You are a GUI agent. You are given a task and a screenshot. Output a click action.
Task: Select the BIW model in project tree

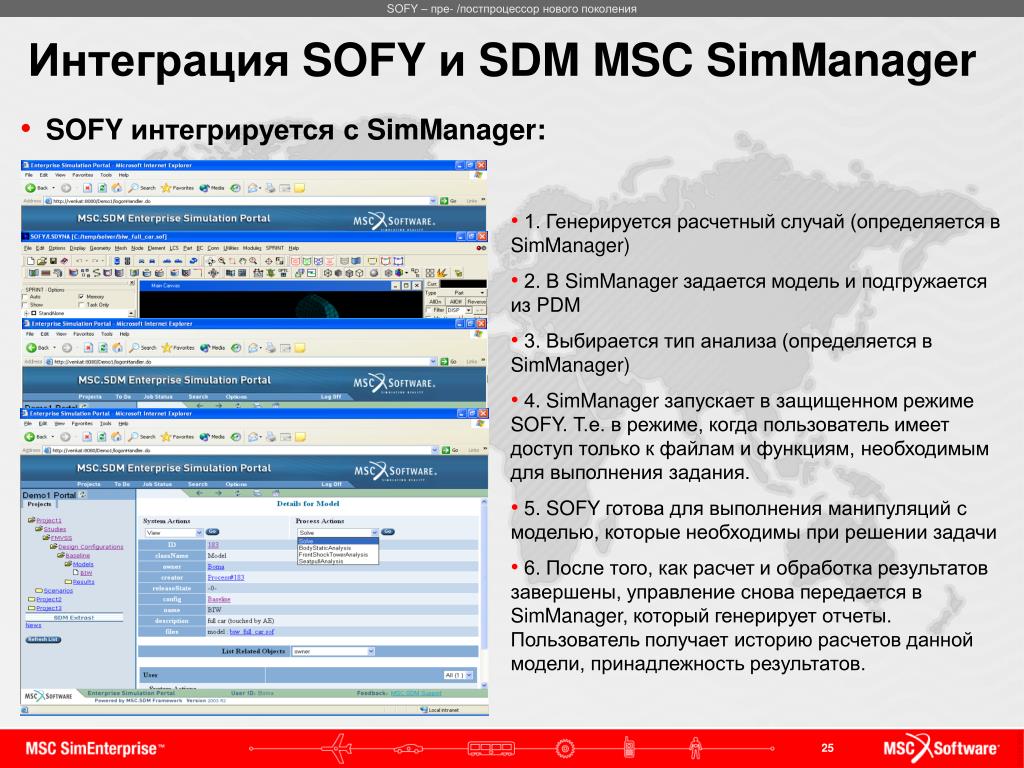[86, 573]
